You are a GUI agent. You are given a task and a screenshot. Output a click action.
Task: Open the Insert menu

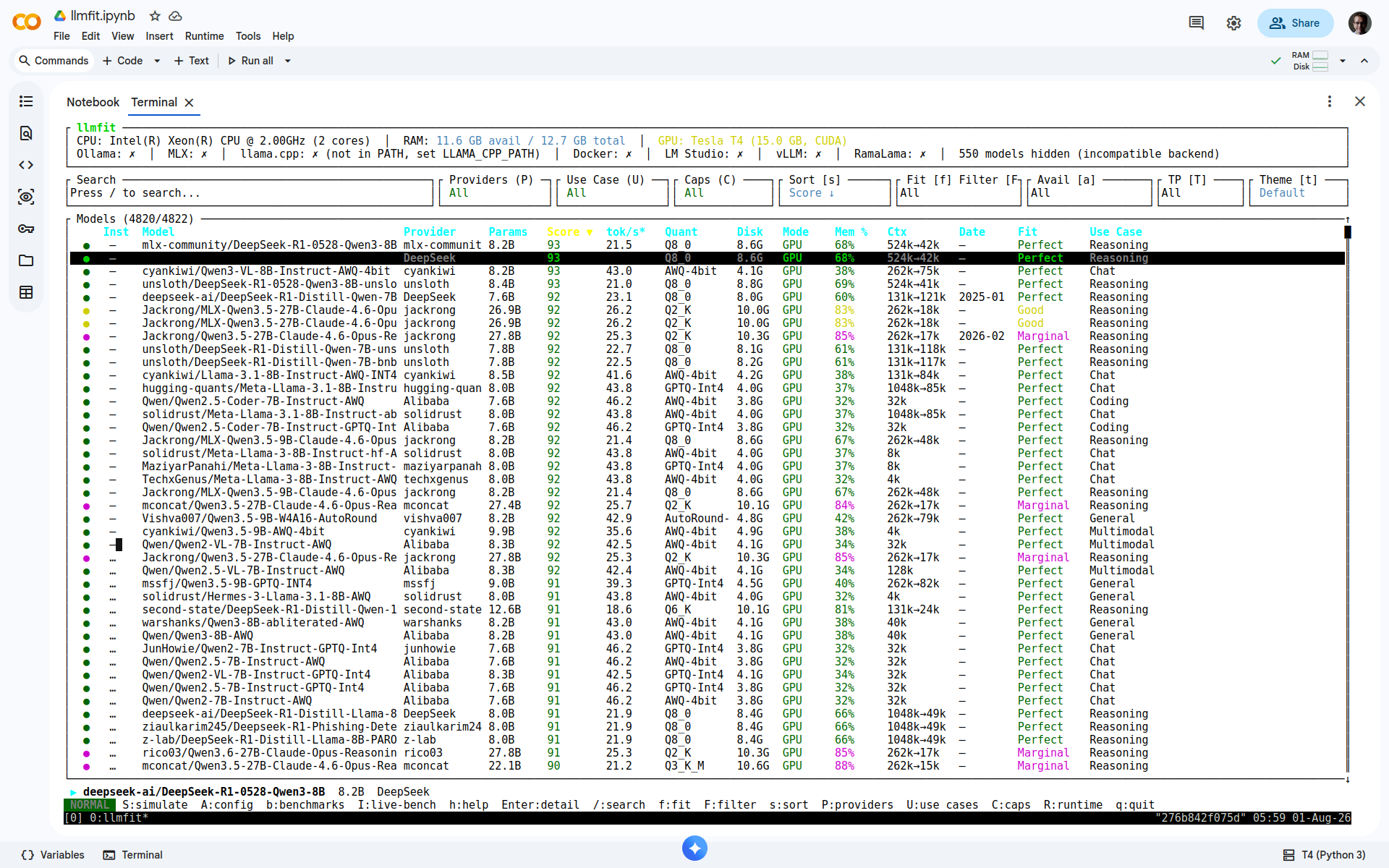pyautogui.click(x=159, y=36)
